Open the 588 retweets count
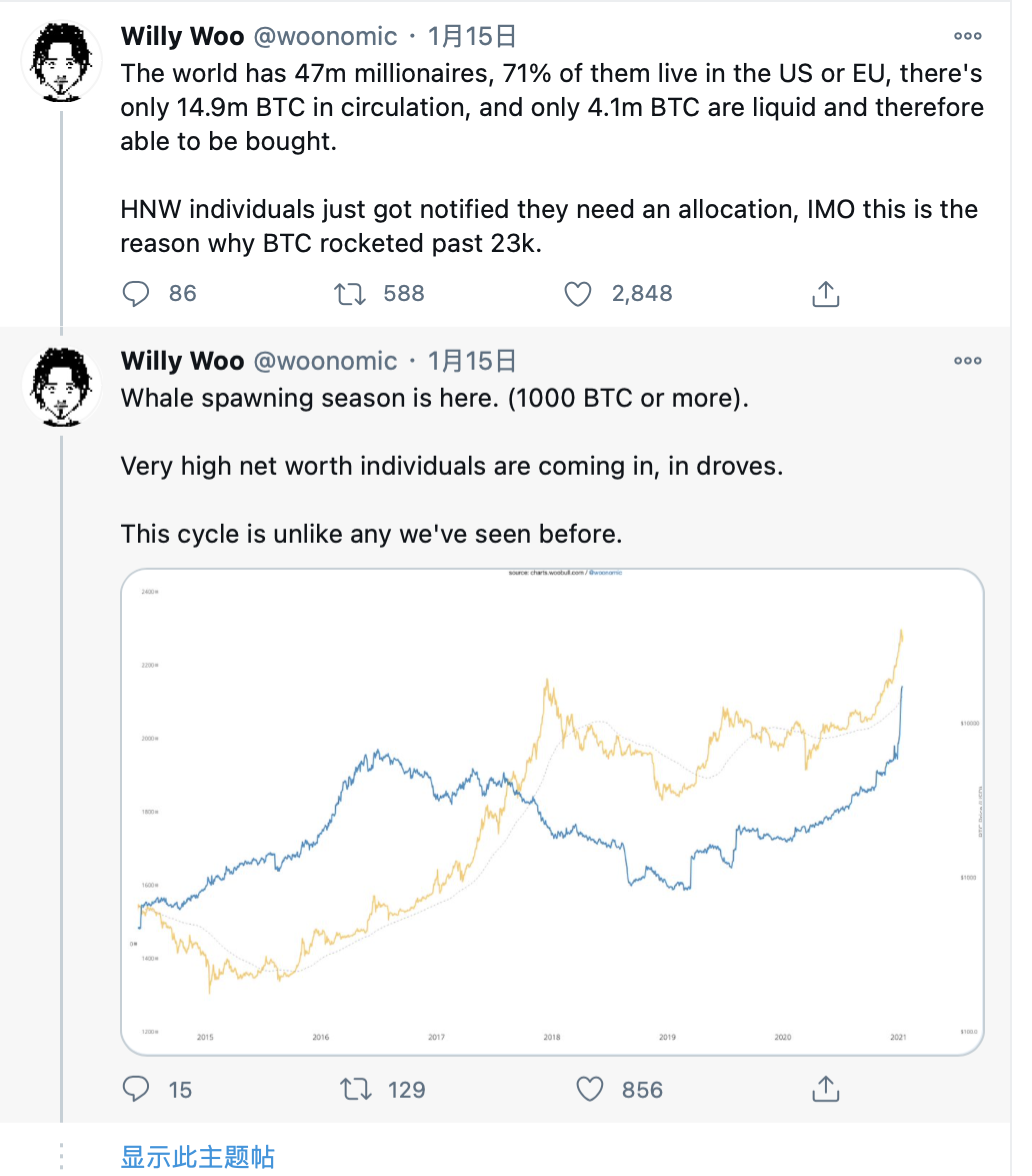This screenshot has width=1032, height=1176. 404,293
